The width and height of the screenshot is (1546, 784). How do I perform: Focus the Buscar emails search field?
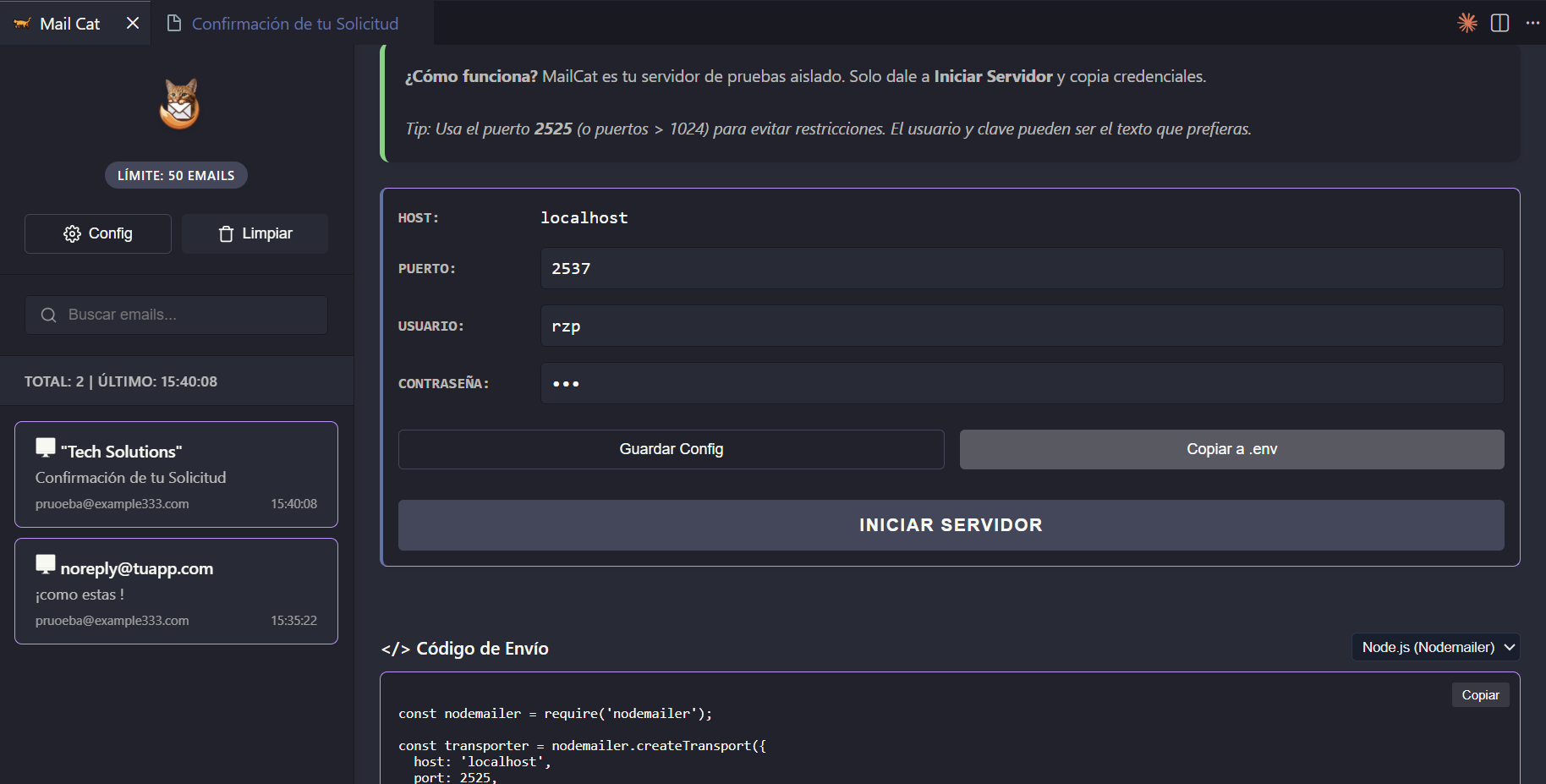click(x=176, y=315)
